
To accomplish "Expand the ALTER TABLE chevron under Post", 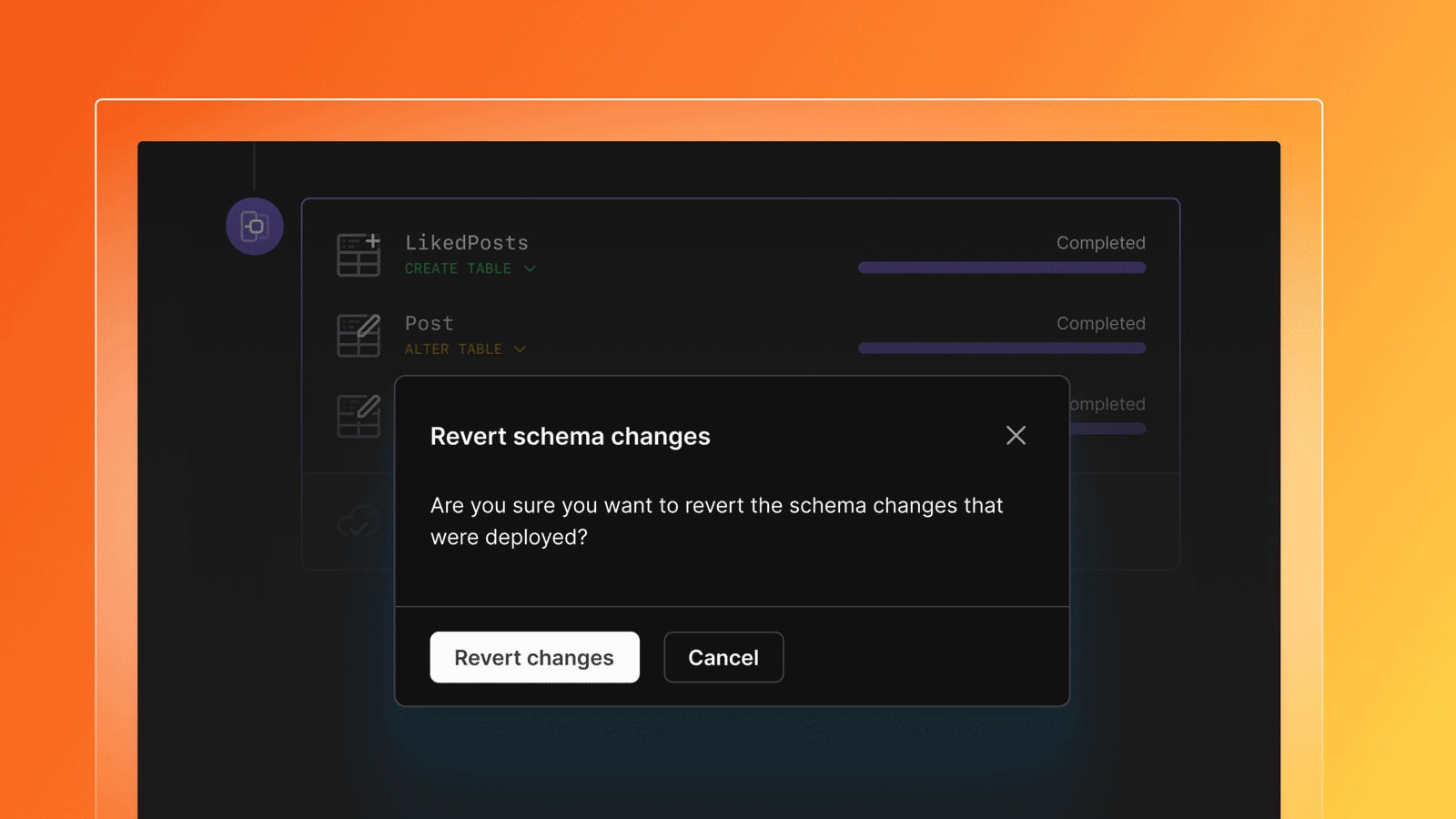I will 520,349.
